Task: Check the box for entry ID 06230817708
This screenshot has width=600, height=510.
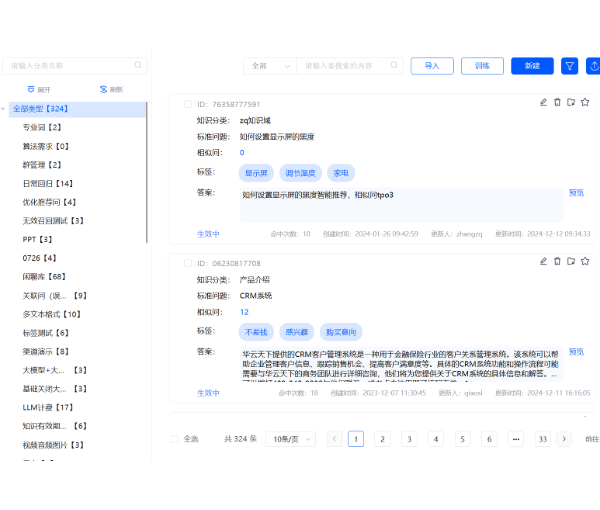Action: tap(187, 262)
